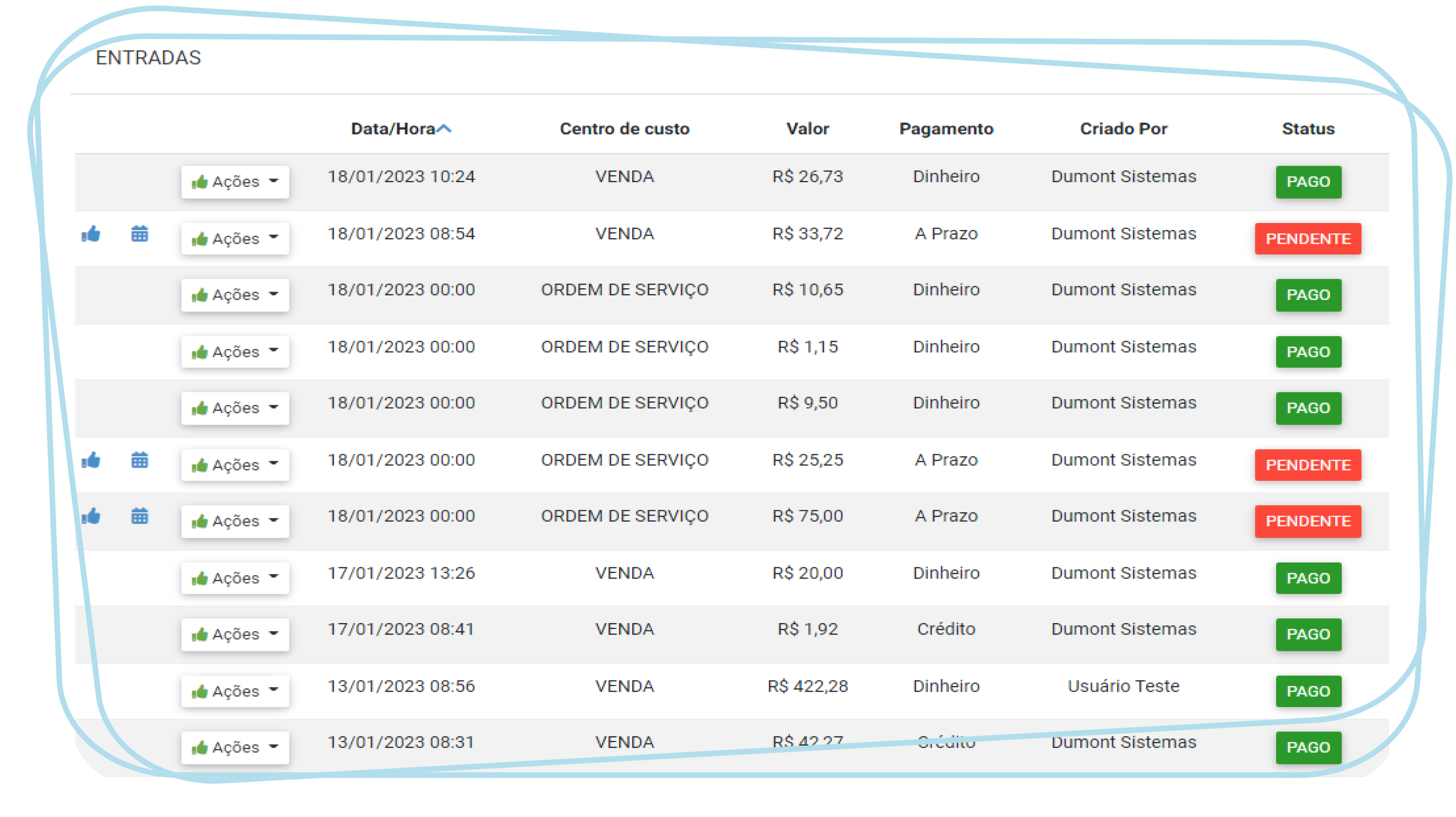Screen dimensions: 1456x817
Task: Select the date 17/01/2023 13:26
Action: [401, 573]
